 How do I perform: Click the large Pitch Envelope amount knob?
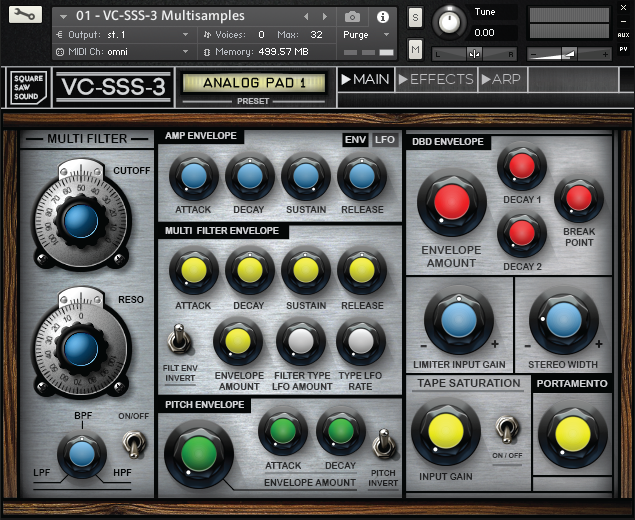[x=199, y=454]
